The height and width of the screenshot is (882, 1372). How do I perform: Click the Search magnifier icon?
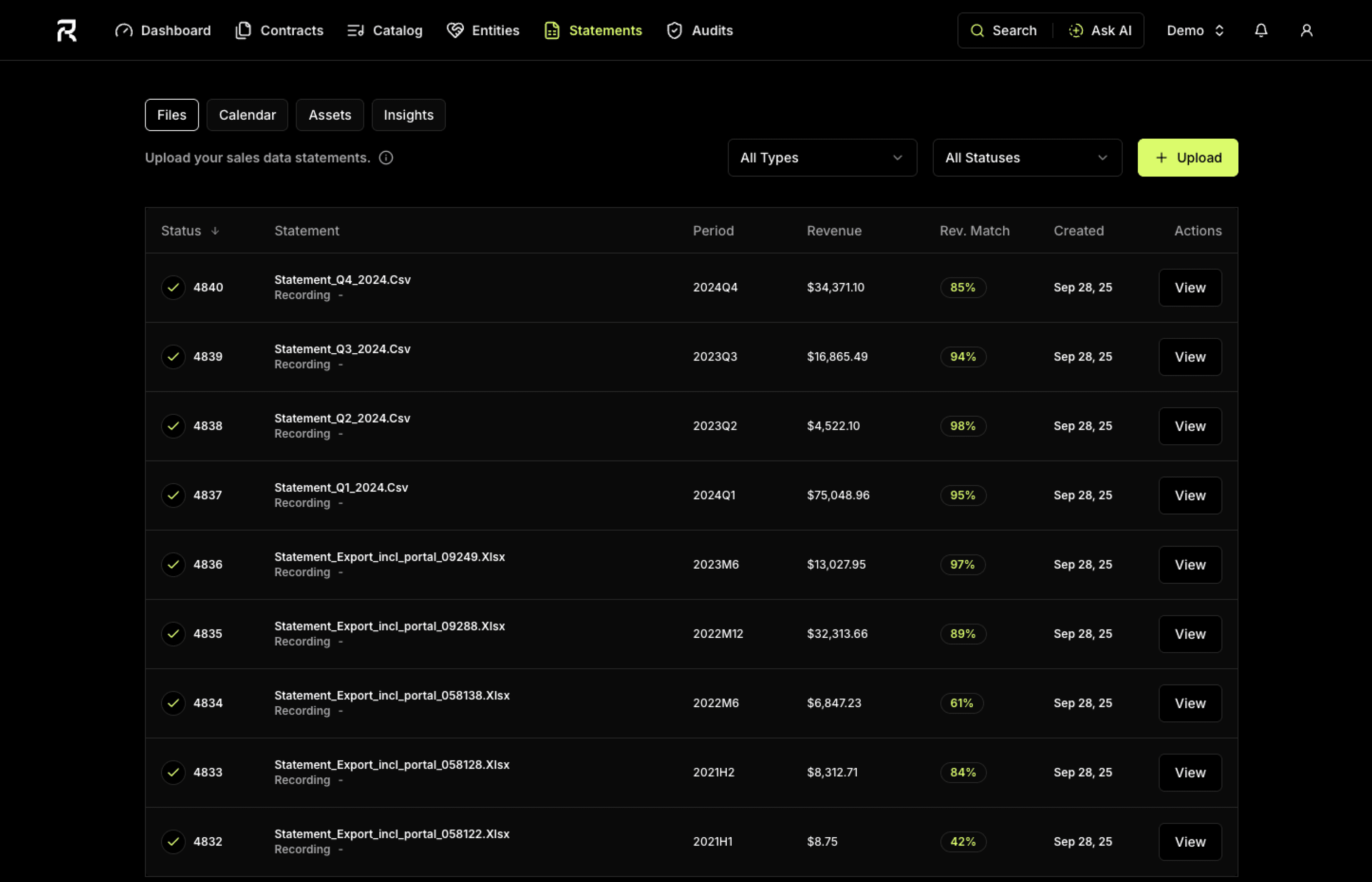pos(977,30)
